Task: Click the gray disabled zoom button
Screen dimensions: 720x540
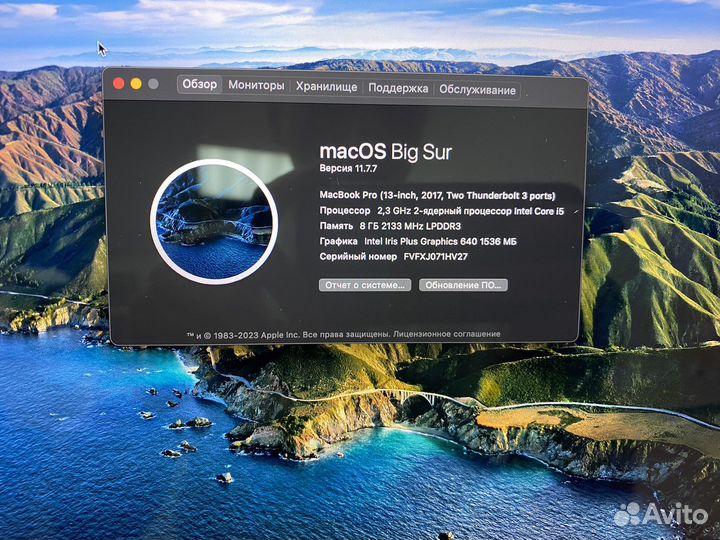Action: pyautogui.click(x=153, y=84)
